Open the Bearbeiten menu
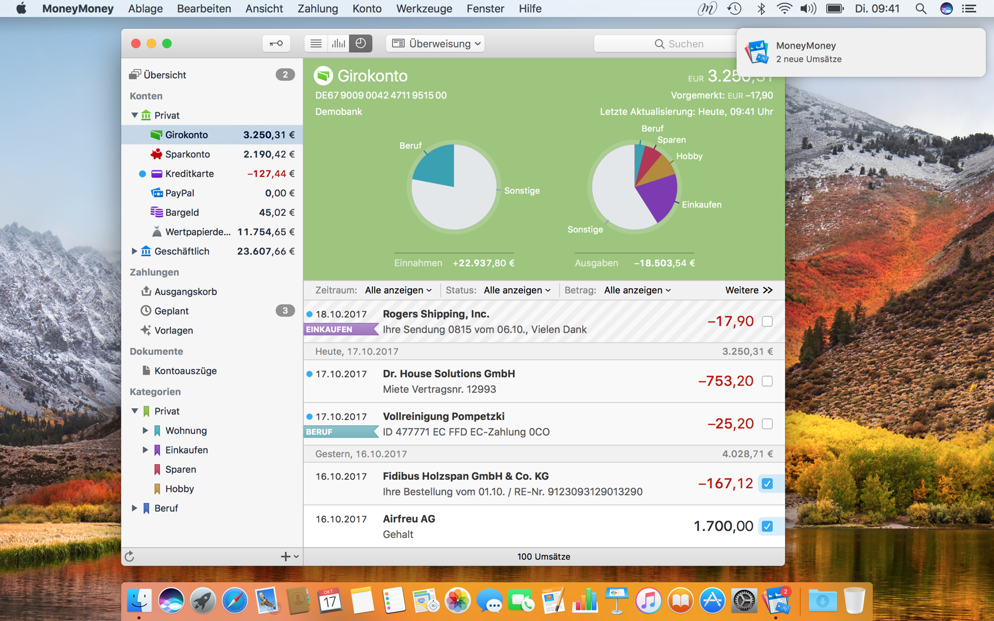Screen dimensions: 994x621 point(204,9)
